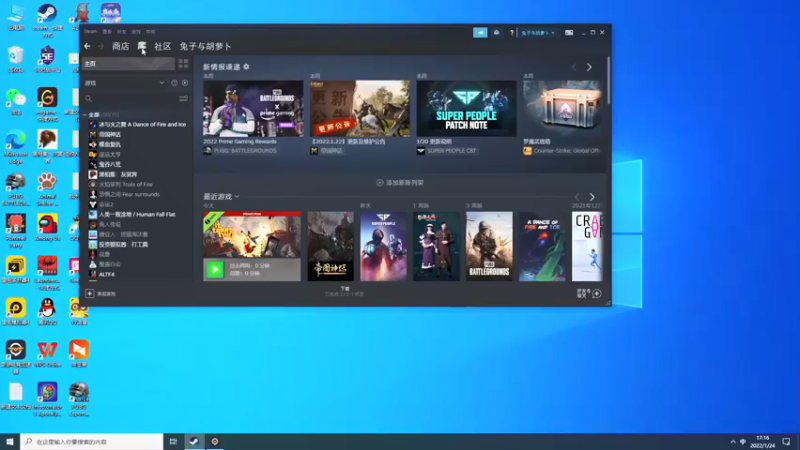Open the downloads status at bottom
The width and height of the screenshot is (800, 450).
[345, 291]
